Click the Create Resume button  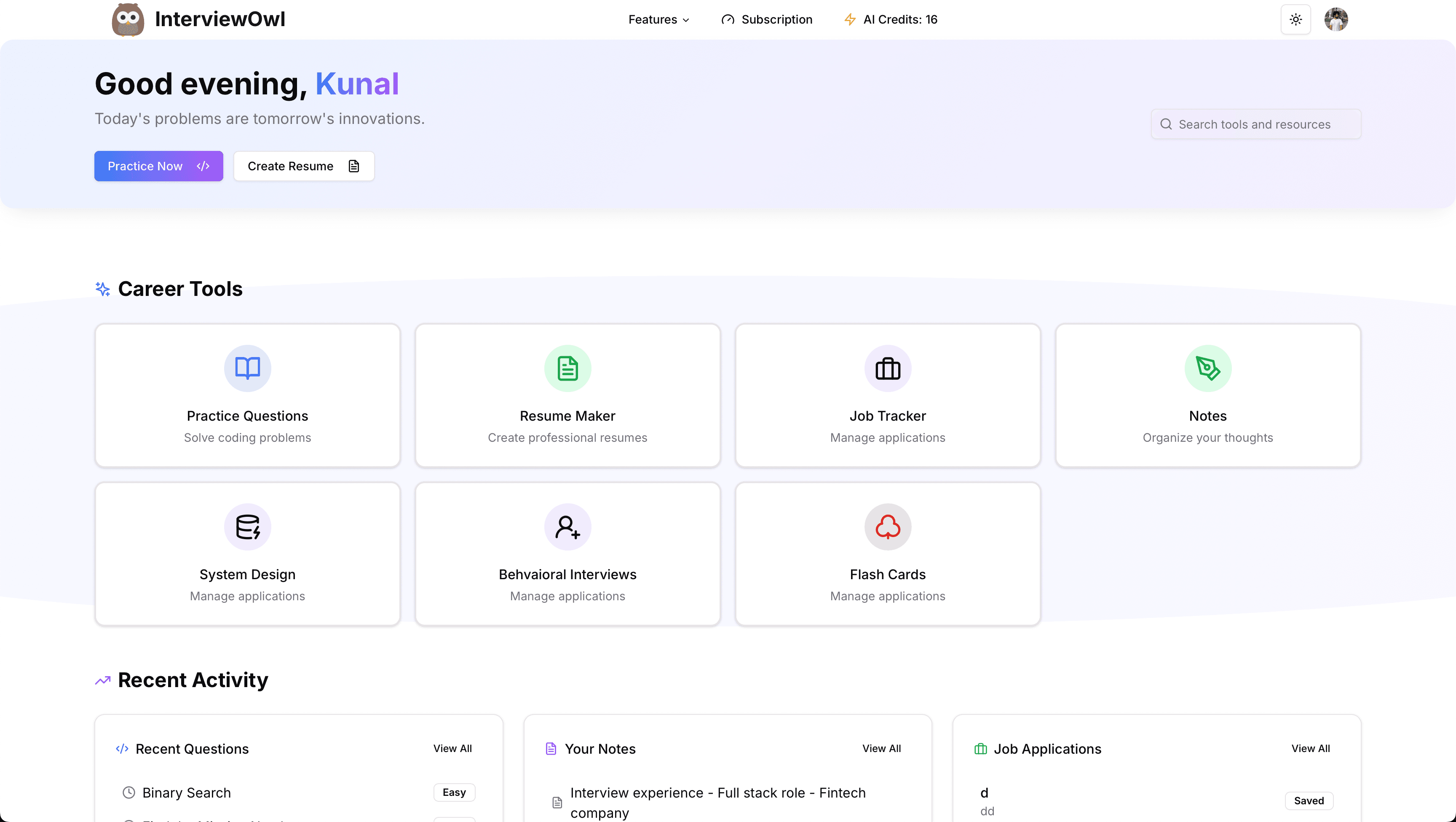coord(304,166)
